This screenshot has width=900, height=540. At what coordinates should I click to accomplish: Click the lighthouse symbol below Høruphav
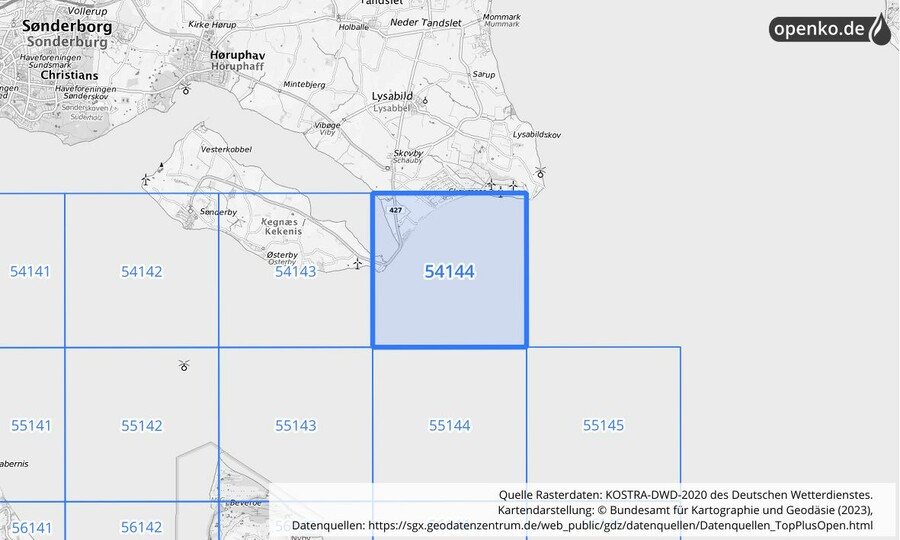[185, 88]
